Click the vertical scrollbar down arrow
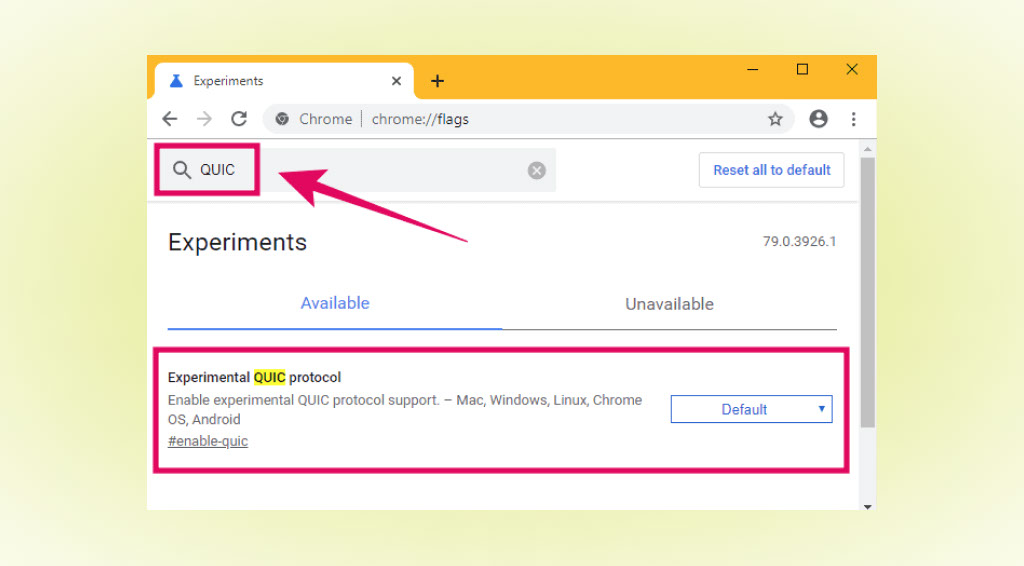Screen dimensions: 1024x566 [x=867, y=506]
